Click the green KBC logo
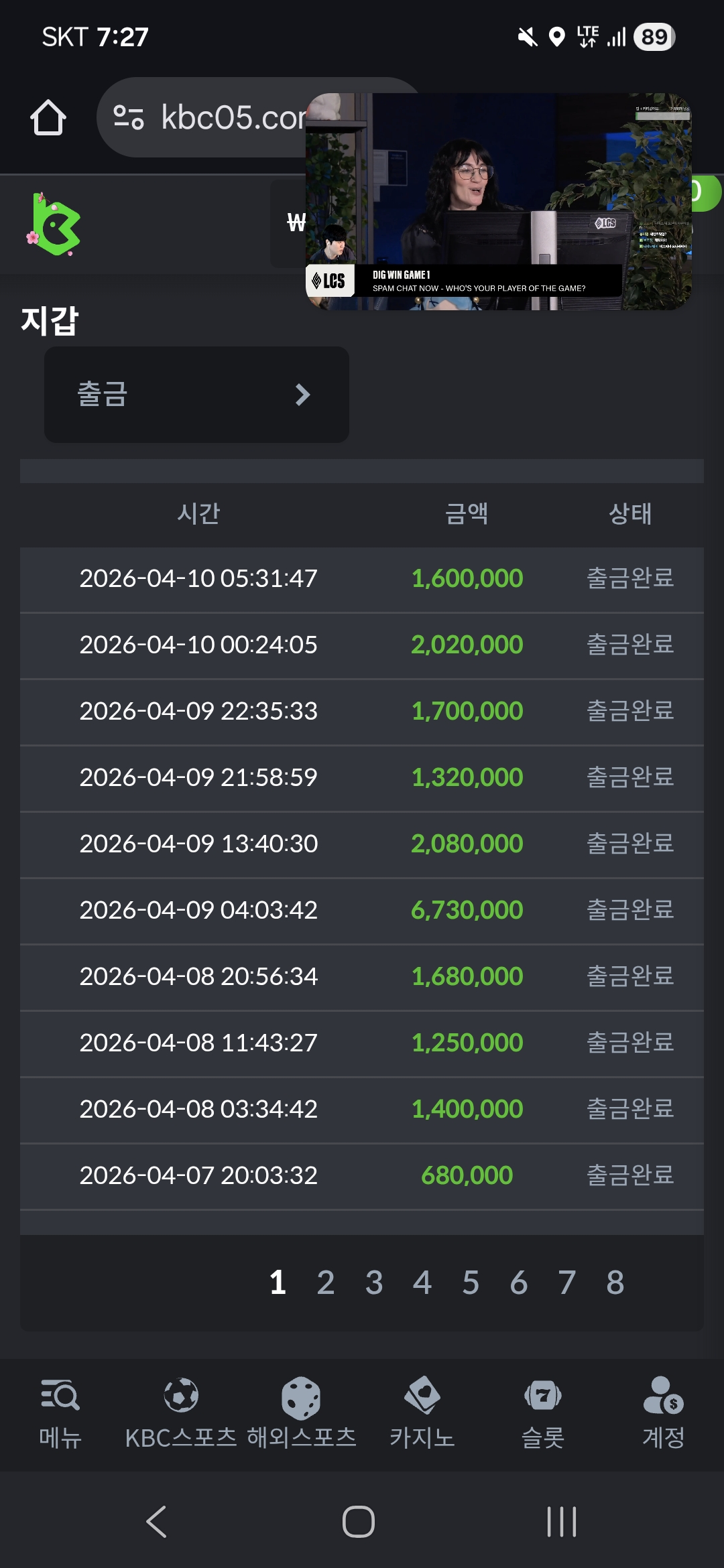Viewport: 724px width, 1568px height. pos(55,224)
